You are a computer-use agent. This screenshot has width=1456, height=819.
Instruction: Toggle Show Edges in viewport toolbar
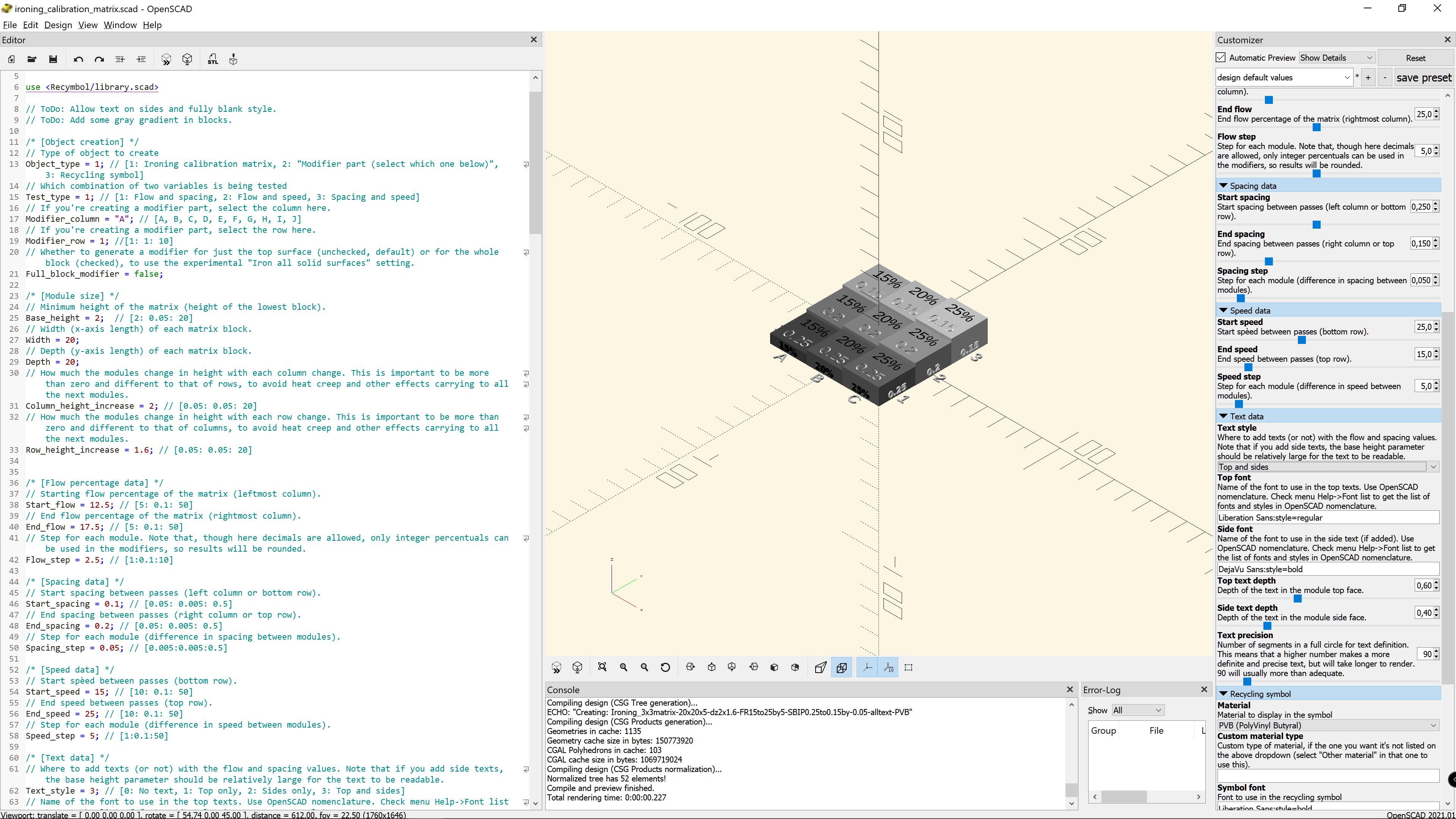coord(909,667)
